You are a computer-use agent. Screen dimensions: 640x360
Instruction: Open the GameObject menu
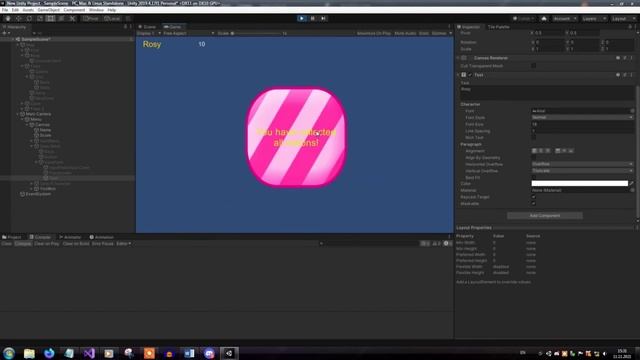coord(49,10)
